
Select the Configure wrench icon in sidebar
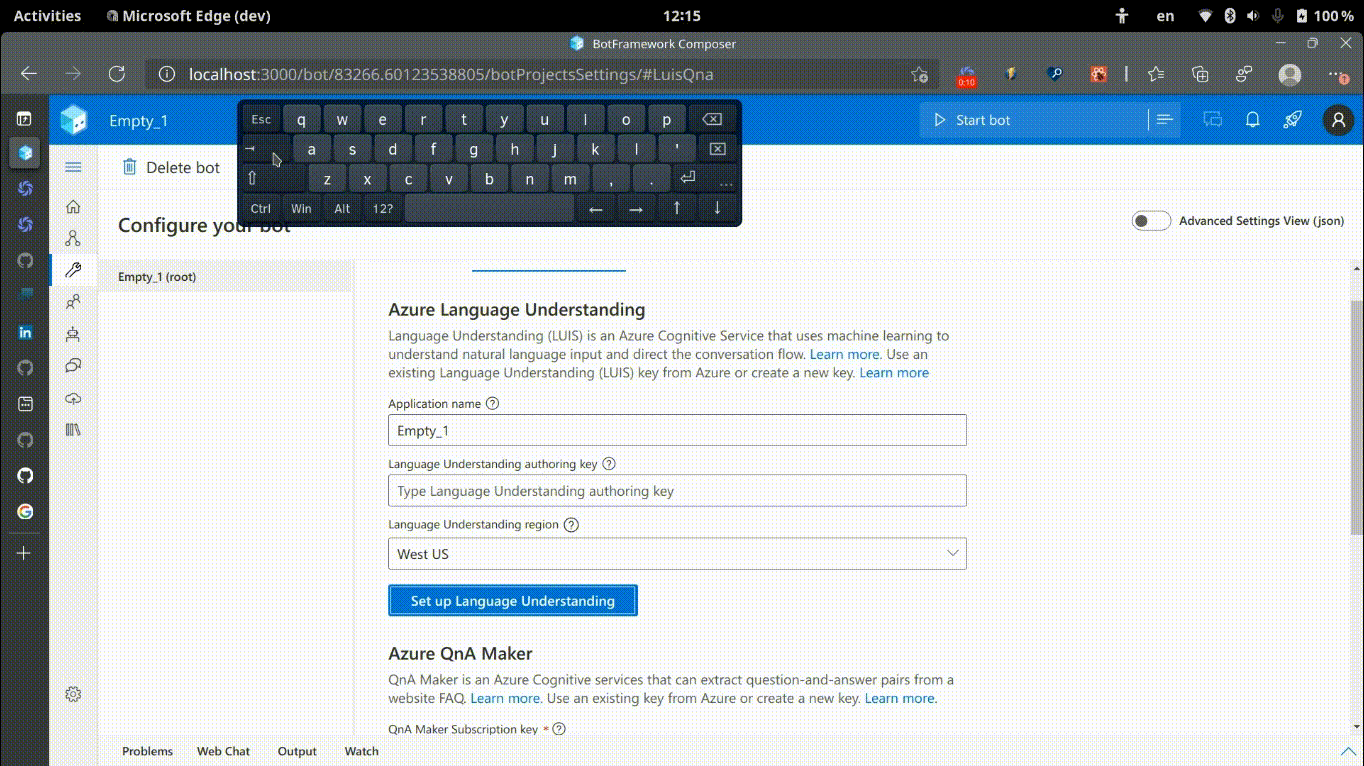[73, 270]
